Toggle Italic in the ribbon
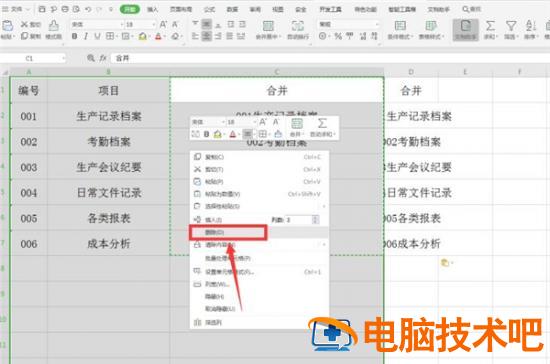The width and height of the screenshot is (550, 364). pyautogui.click(x=86, y=36)
